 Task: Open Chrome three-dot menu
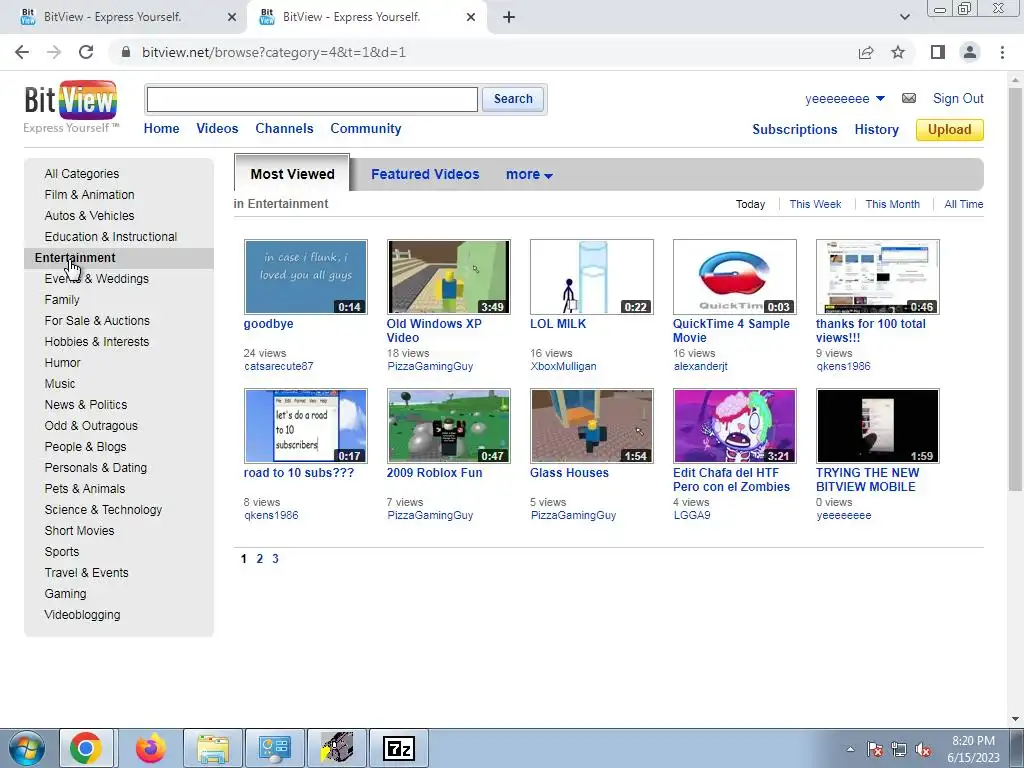tap(1002, 52)
